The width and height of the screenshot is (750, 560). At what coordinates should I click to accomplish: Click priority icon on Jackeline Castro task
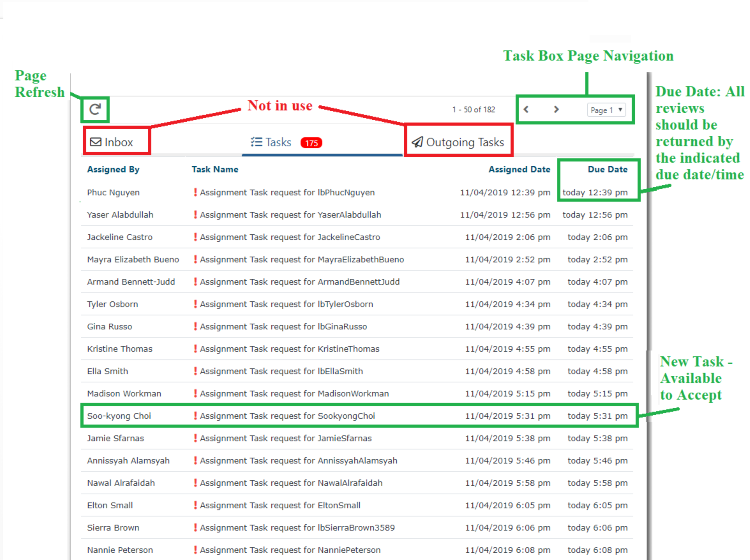pyautogui.click(x=196, y=237)
